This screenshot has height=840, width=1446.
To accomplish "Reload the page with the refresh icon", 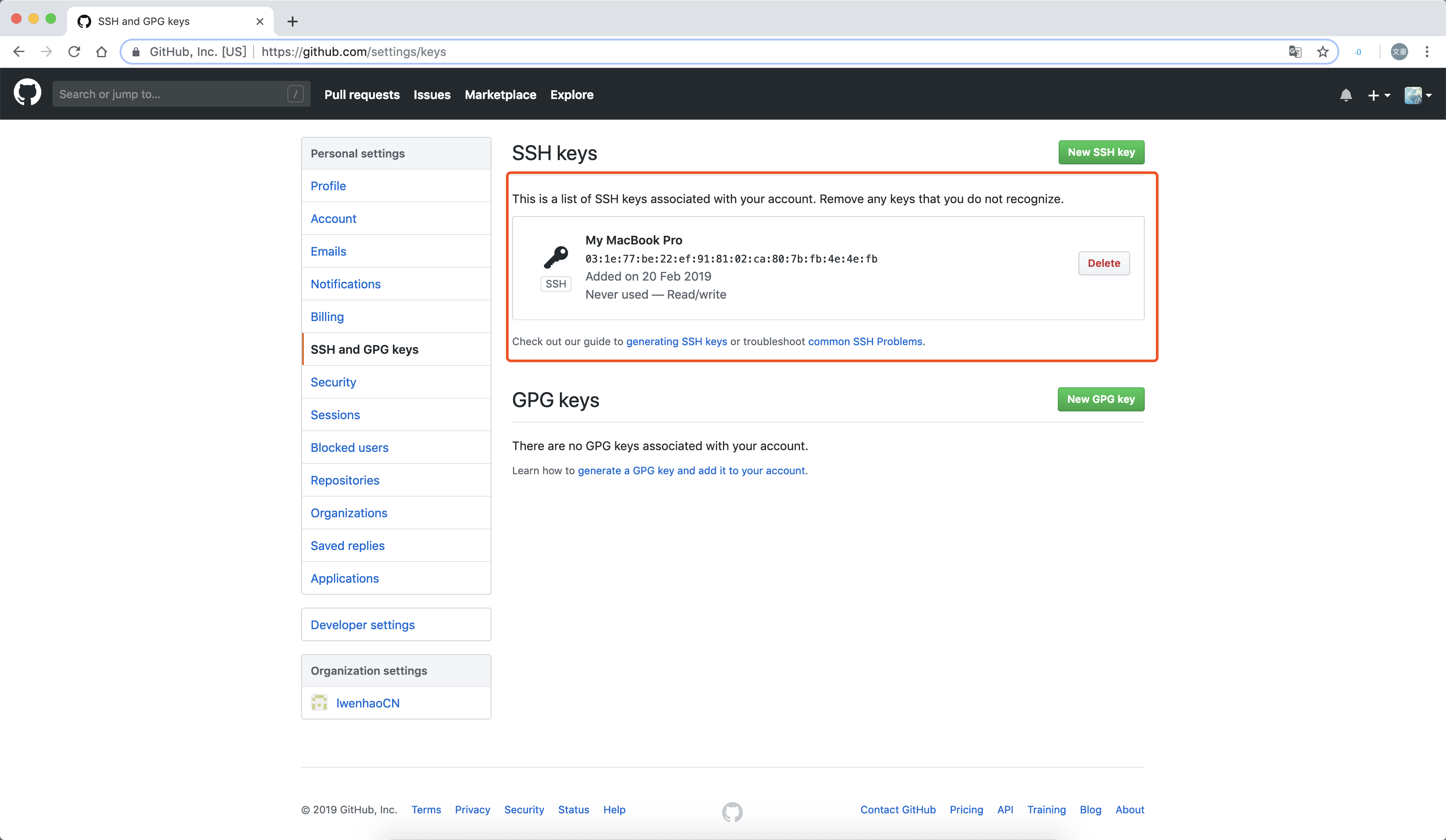I will pos(74,52).
